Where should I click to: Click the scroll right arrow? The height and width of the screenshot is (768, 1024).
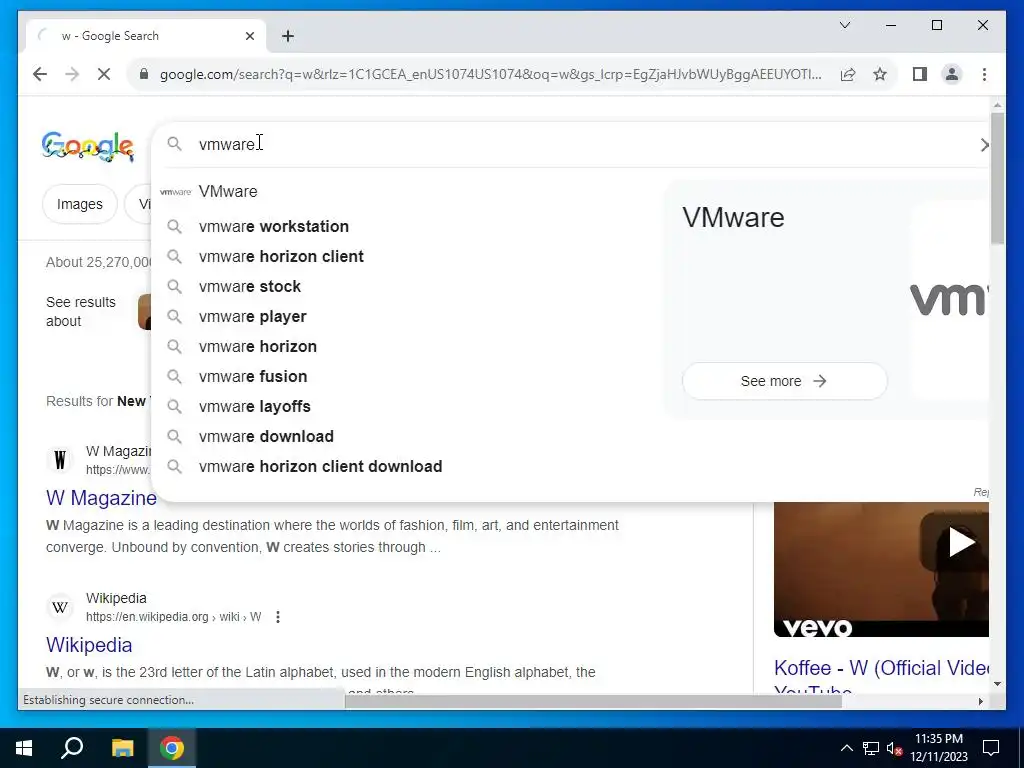point(980,701)
